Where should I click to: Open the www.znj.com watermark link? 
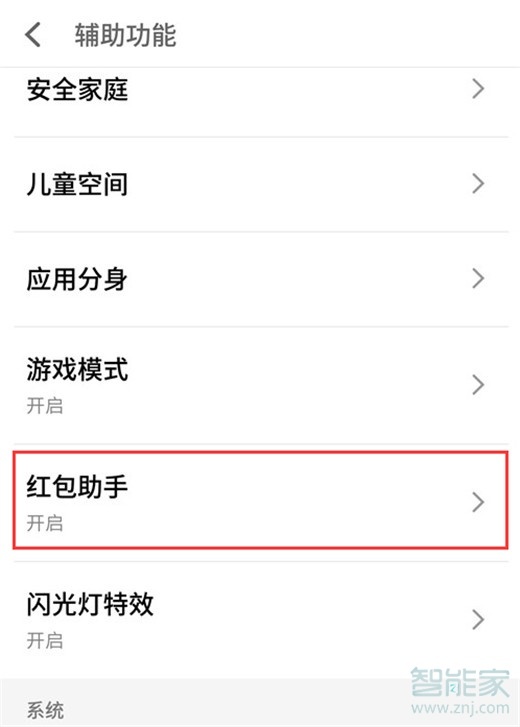tap(460, 708)
